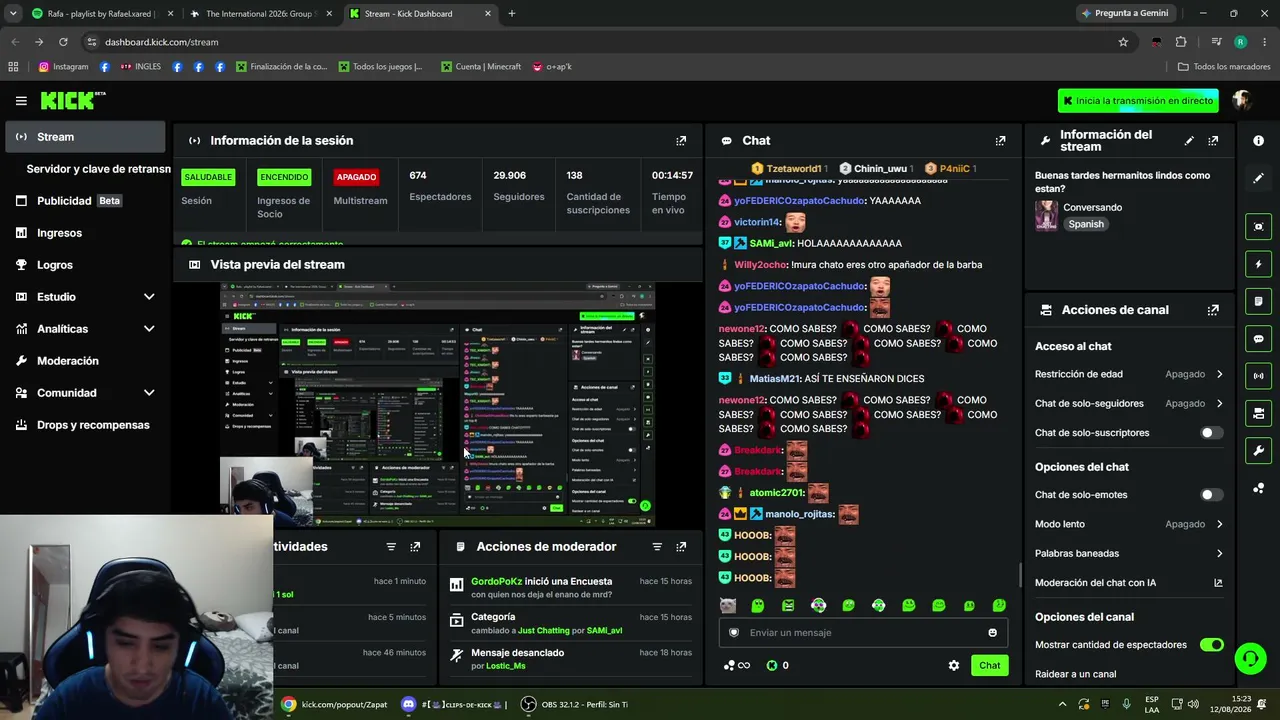Screen dimensions: 1280x720
Task: Open filter options for the activities panel
Action: pyautogui.click(x=391, y=547)
